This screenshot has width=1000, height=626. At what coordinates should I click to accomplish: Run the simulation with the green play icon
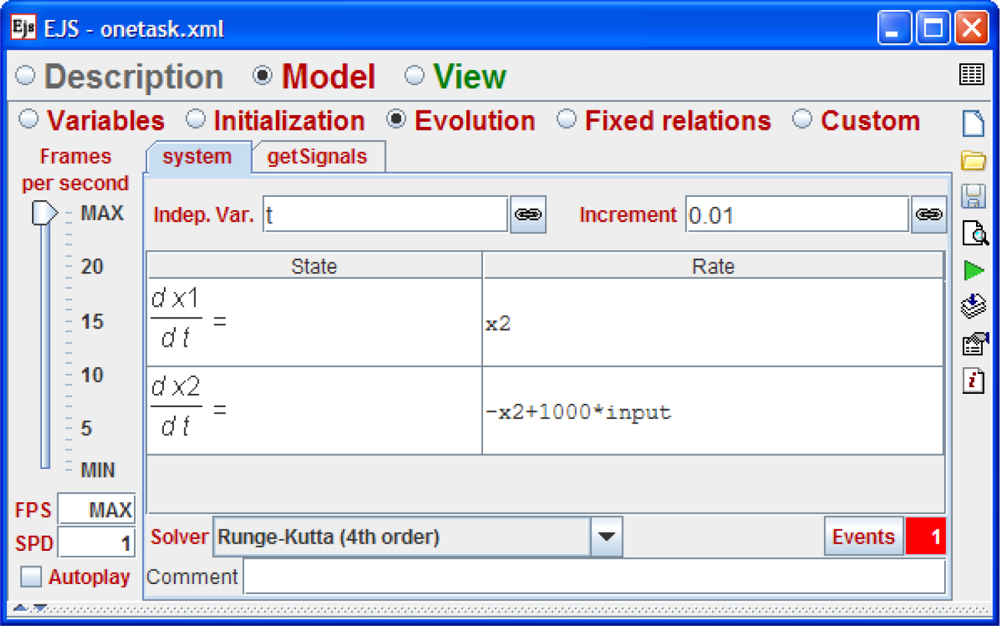[x=973, y=270]
